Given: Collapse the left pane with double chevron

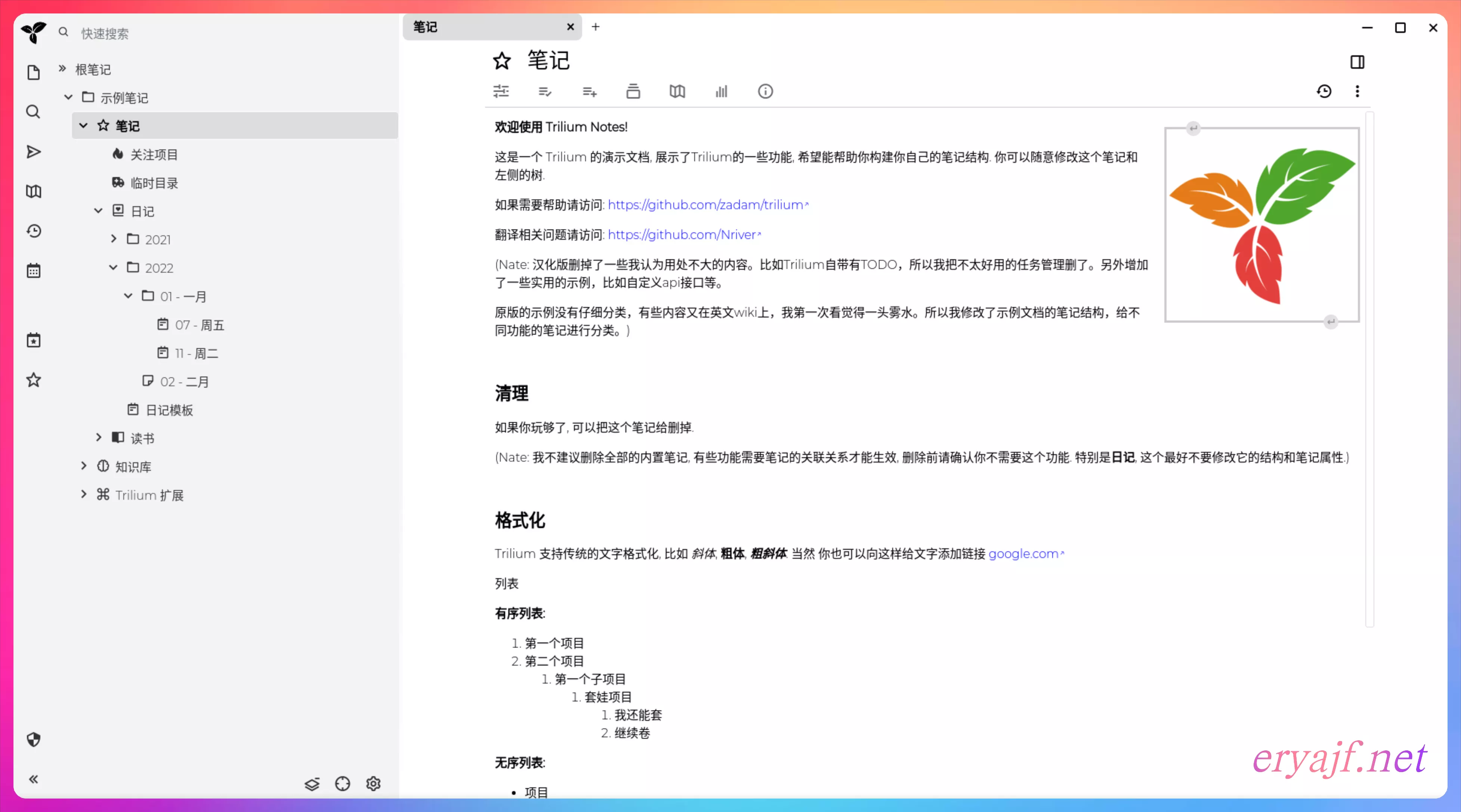Looking at the screenshot, I should [34, 779].
